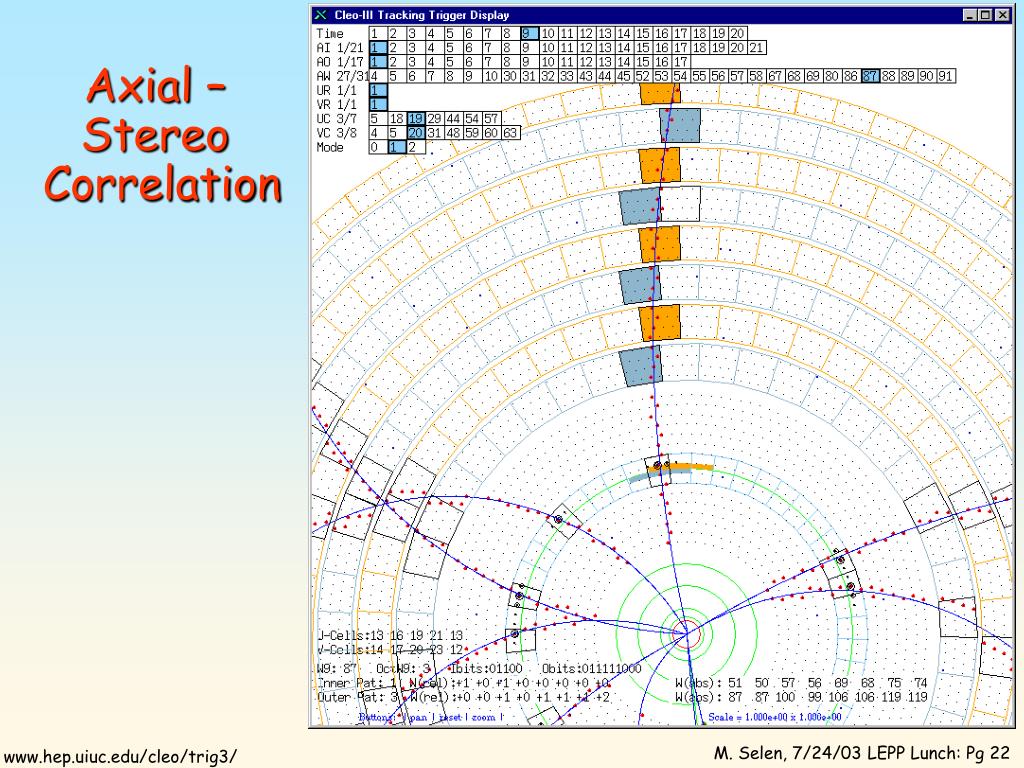Select the highlighted AW cell 87
The width and height of the screenshot is (1024, 768).
click(870, 76)
